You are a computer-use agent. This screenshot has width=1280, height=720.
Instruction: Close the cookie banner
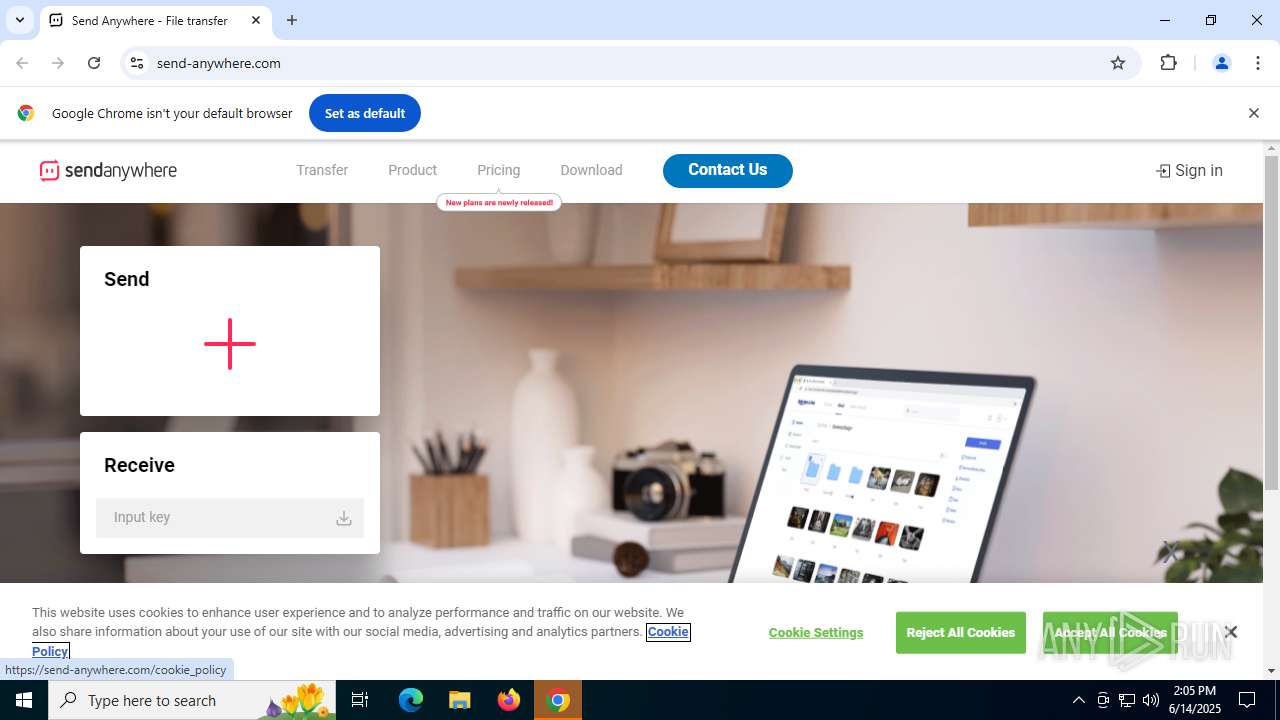1231,632
